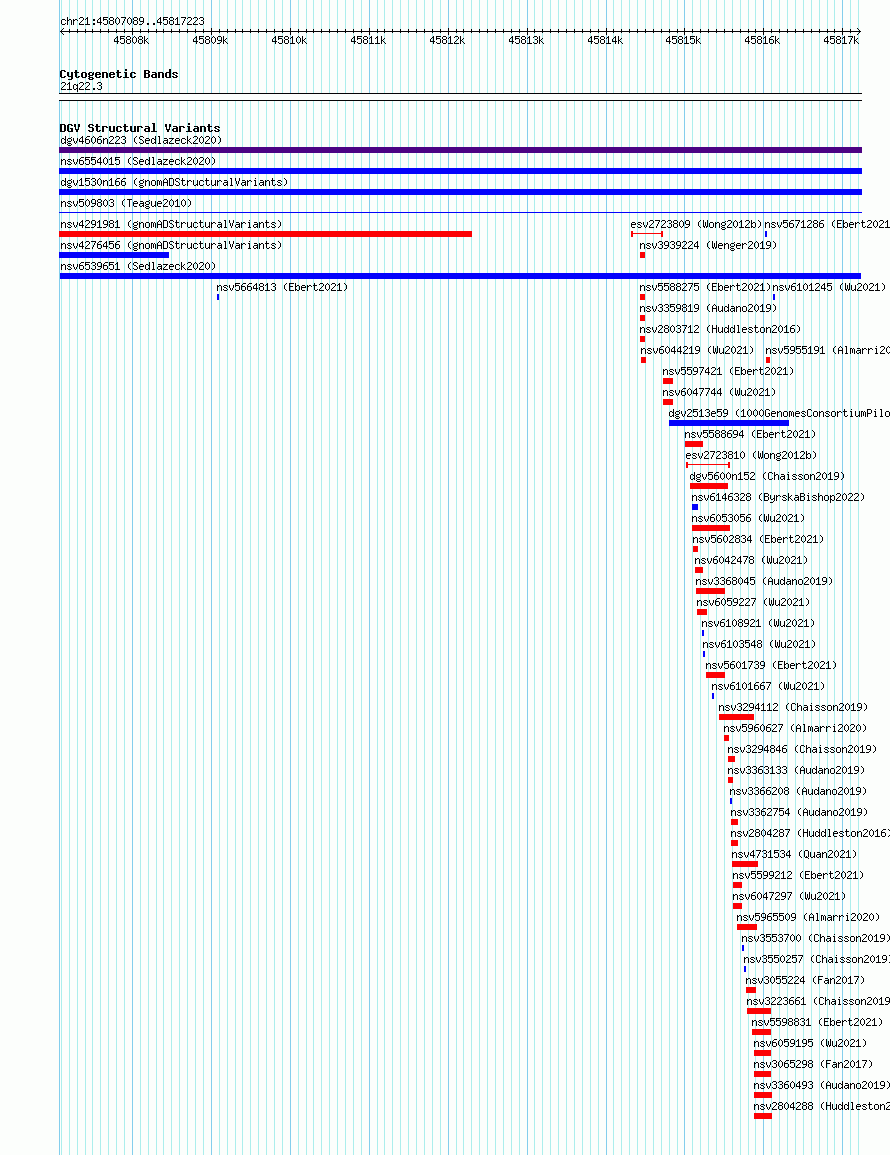Click nsv4291981 gnomAD variant label
The width and height of the screenshot is (890, 1155).
tap(171, 224)
